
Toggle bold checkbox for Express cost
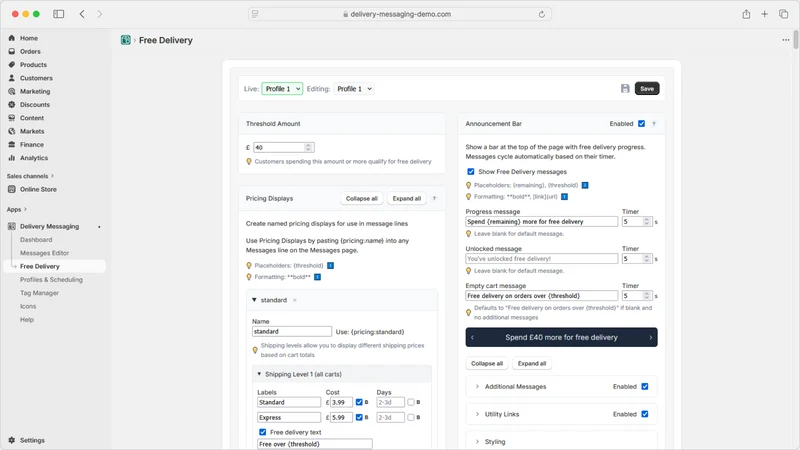(359, 417)
